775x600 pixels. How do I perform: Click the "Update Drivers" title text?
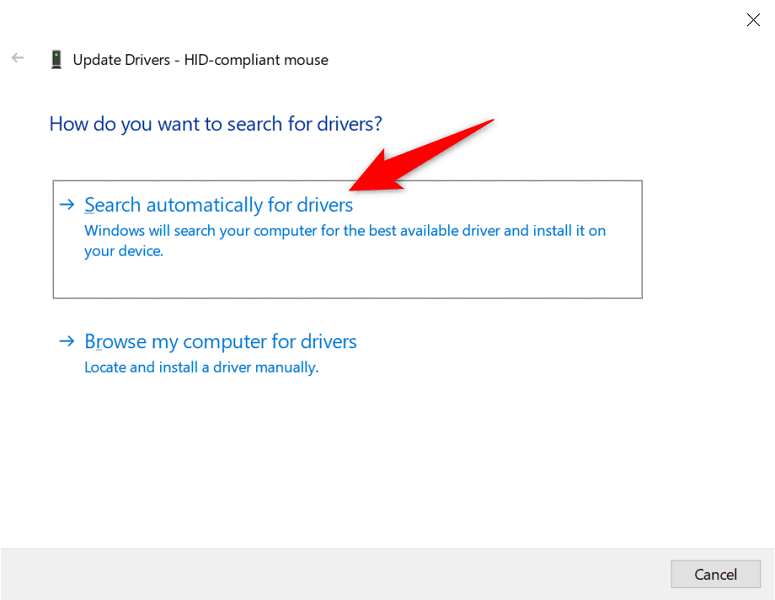122,60
